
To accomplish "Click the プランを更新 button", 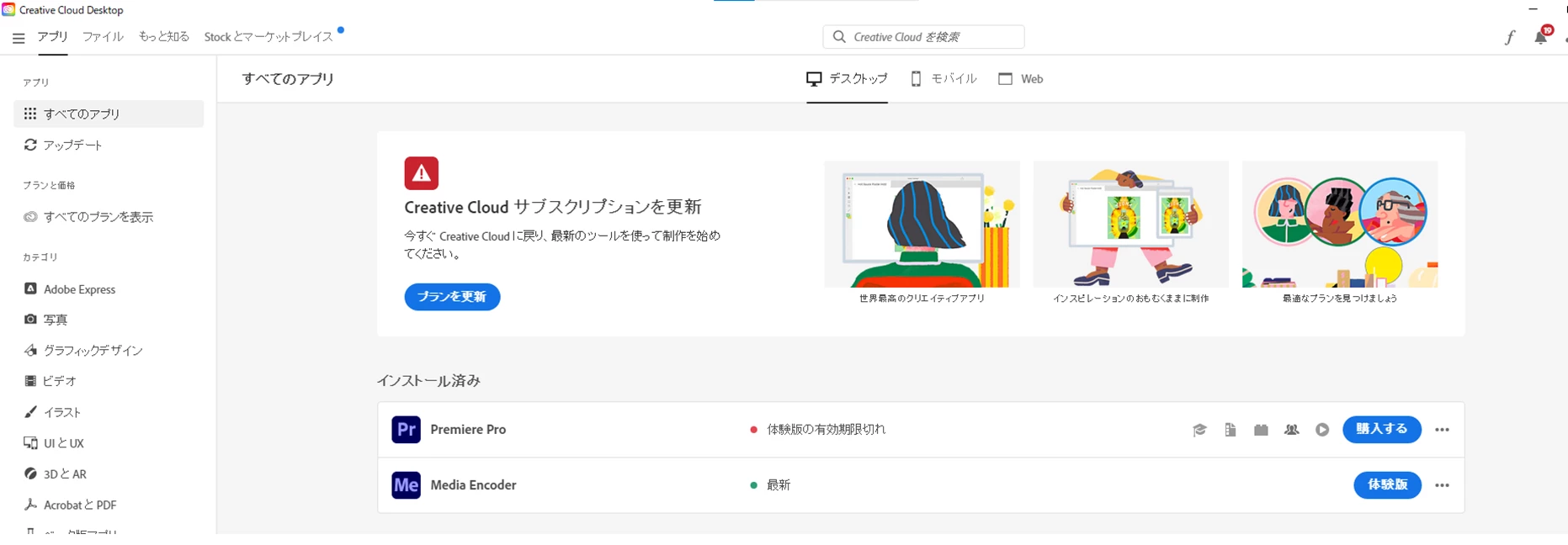I will pyautogui.click(x=452, y=297).
